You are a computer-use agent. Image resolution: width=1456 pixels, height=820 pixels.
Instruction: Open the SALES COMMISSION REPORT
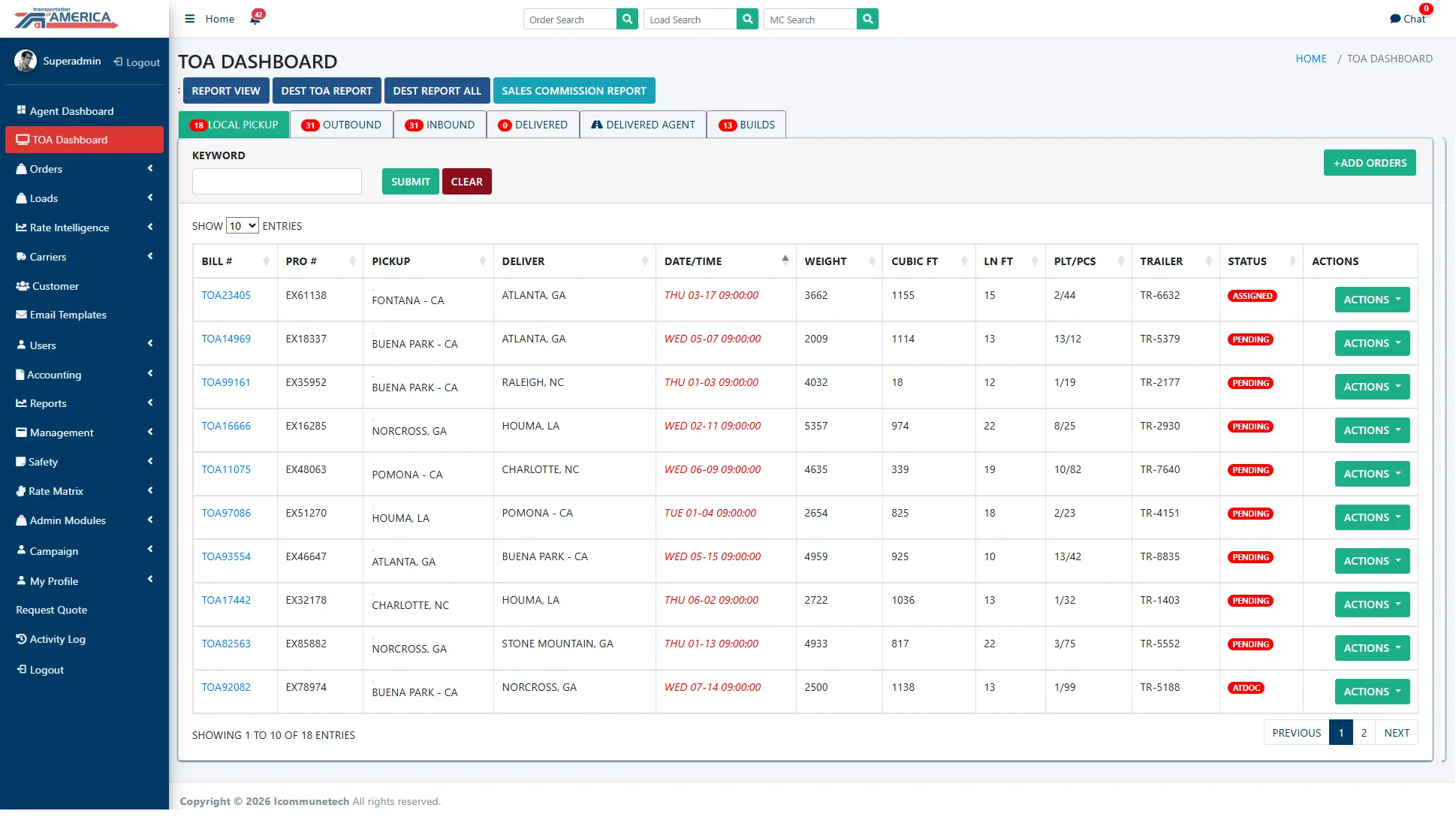click(574, 91)
